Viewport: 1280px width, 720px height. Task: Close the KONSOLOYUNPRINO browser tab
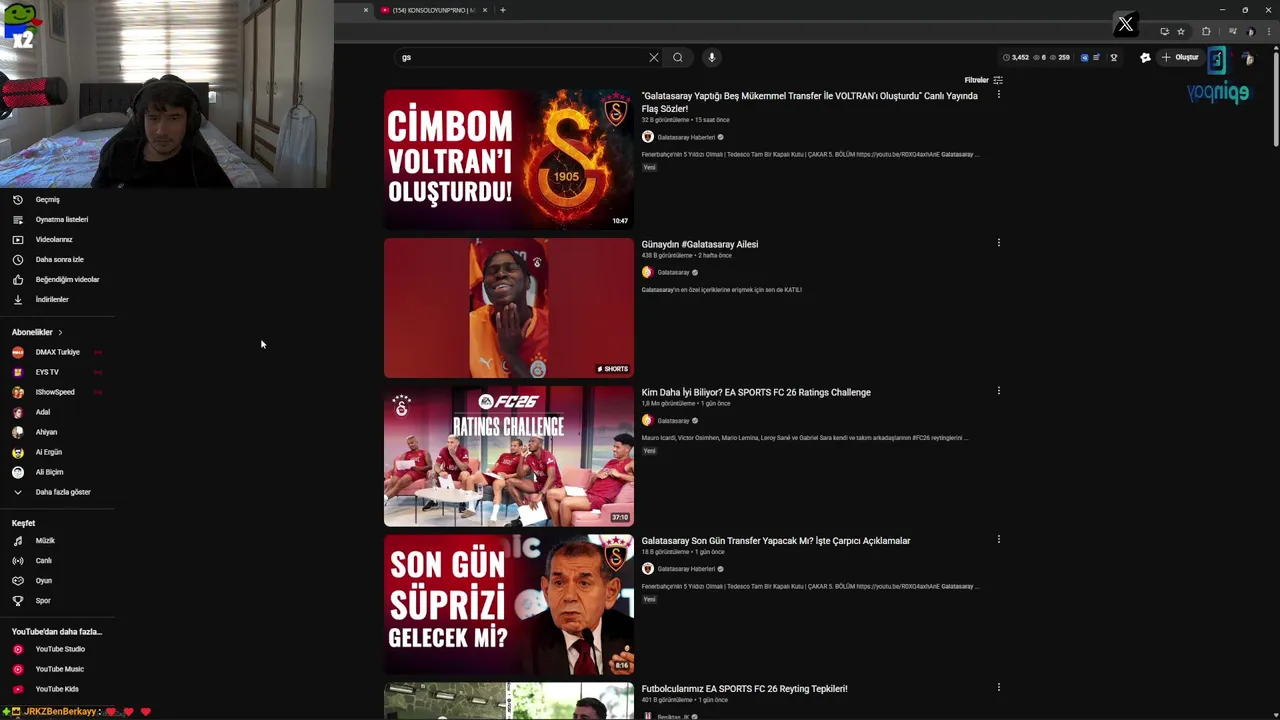pyautogui.click(x=485, y=10)
